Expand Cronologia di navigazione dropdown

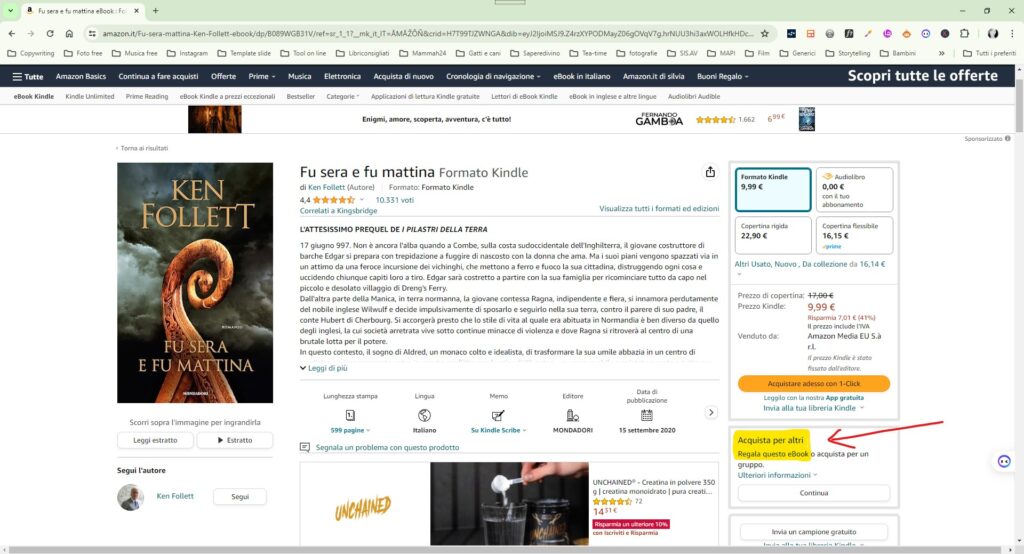493,76
